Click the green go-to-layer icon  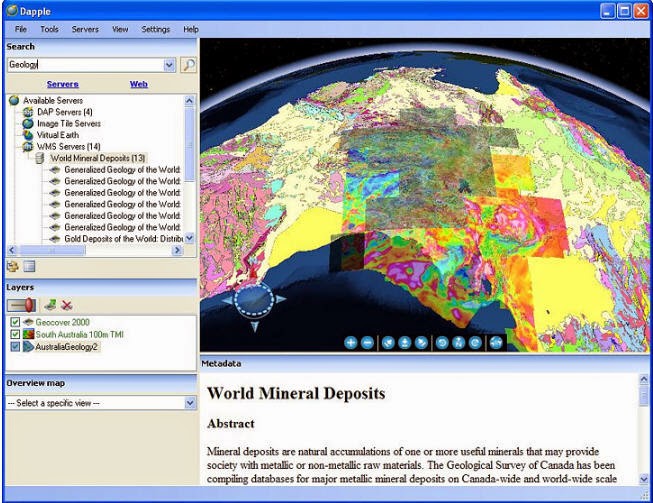51,305
